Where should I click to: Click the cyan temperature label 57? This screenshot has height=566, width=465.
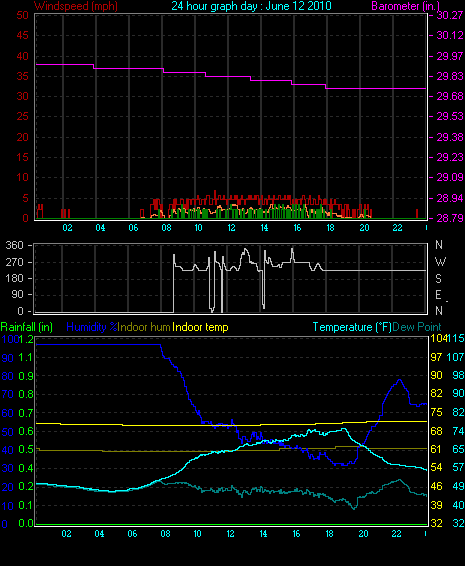[458, 467]
